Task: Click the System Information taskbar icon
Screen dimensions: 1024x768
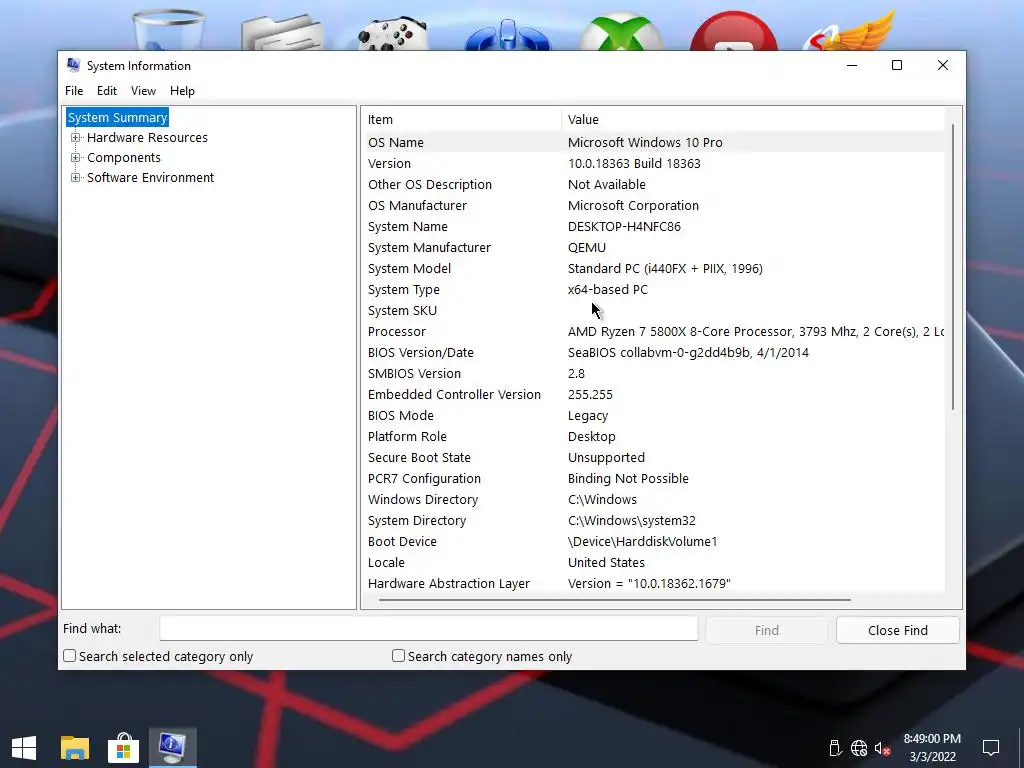Action: click(x=172, y=748)
